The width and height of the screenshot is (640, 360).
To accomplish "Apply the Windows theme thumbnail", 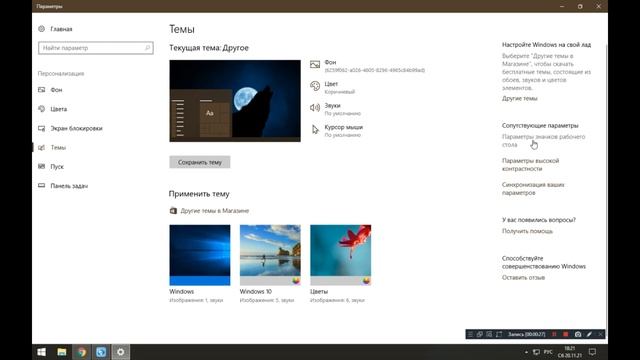I will pyautogui.click(x=200, y=255).
